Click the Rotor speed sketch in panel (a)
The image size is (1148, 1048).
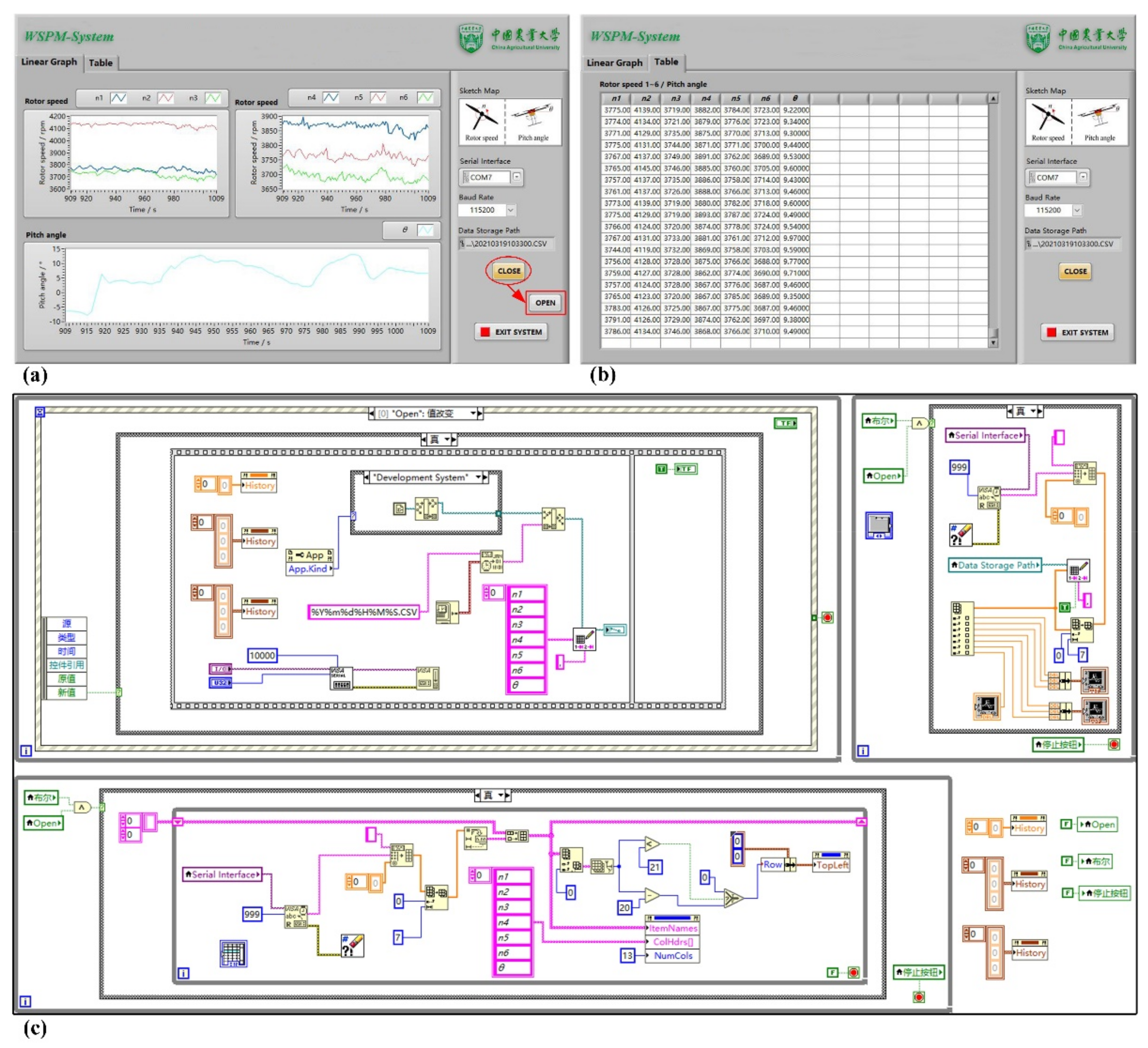tap(482, 121)
